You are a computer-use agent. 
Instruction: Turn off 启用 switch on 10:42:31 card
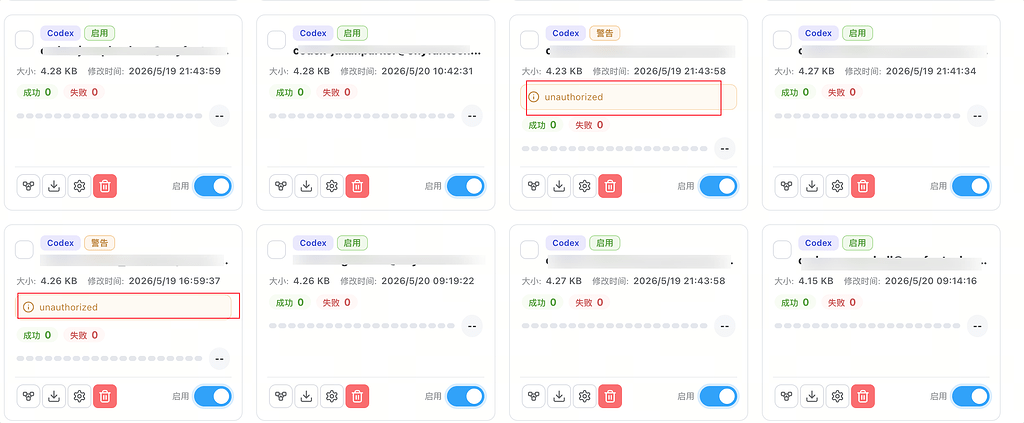(x=466, y=186)
